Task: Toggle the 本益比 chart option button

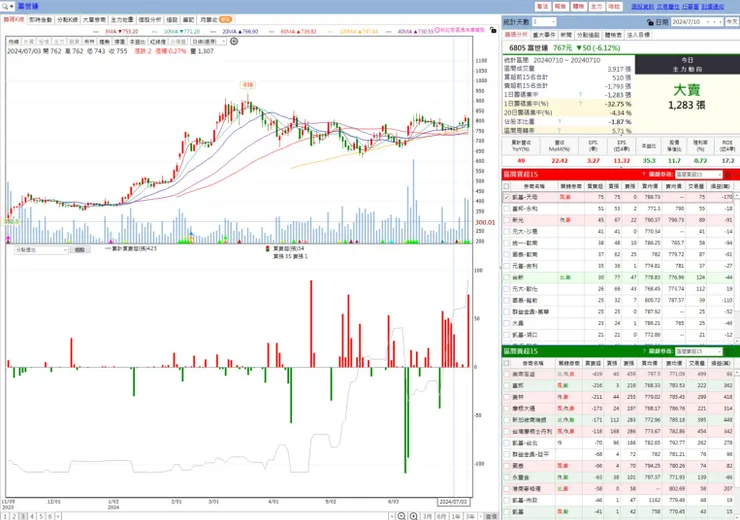Action: click(137, 42)
